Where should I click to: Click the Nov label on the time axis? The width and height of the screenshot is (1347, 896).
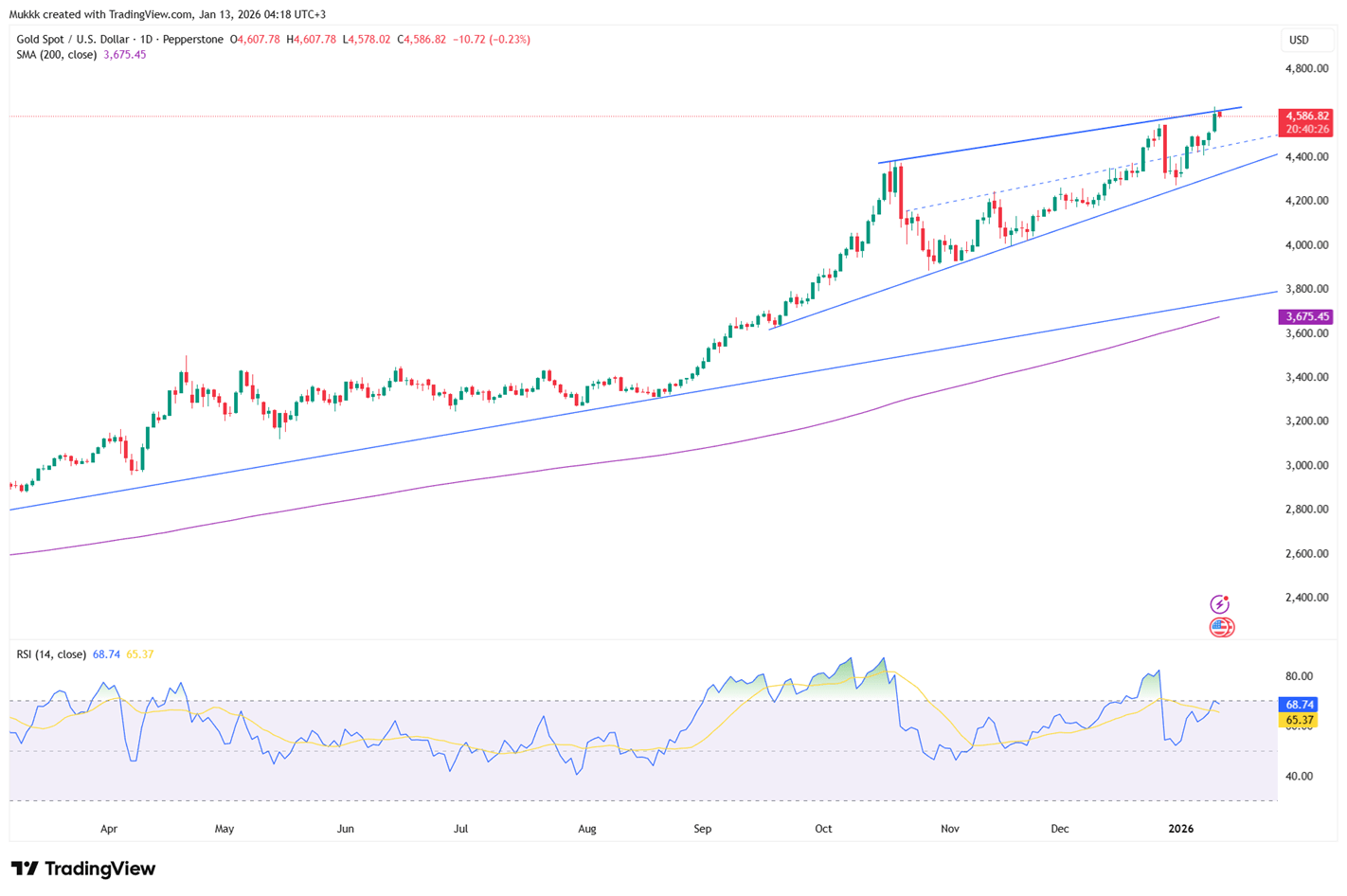click(949, 829)
